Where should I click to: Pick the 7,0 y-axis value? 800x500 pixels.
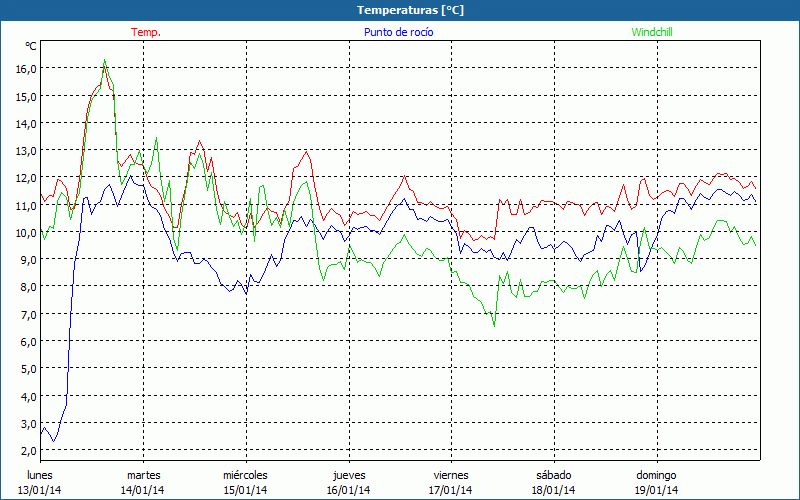tap(26, 315)
